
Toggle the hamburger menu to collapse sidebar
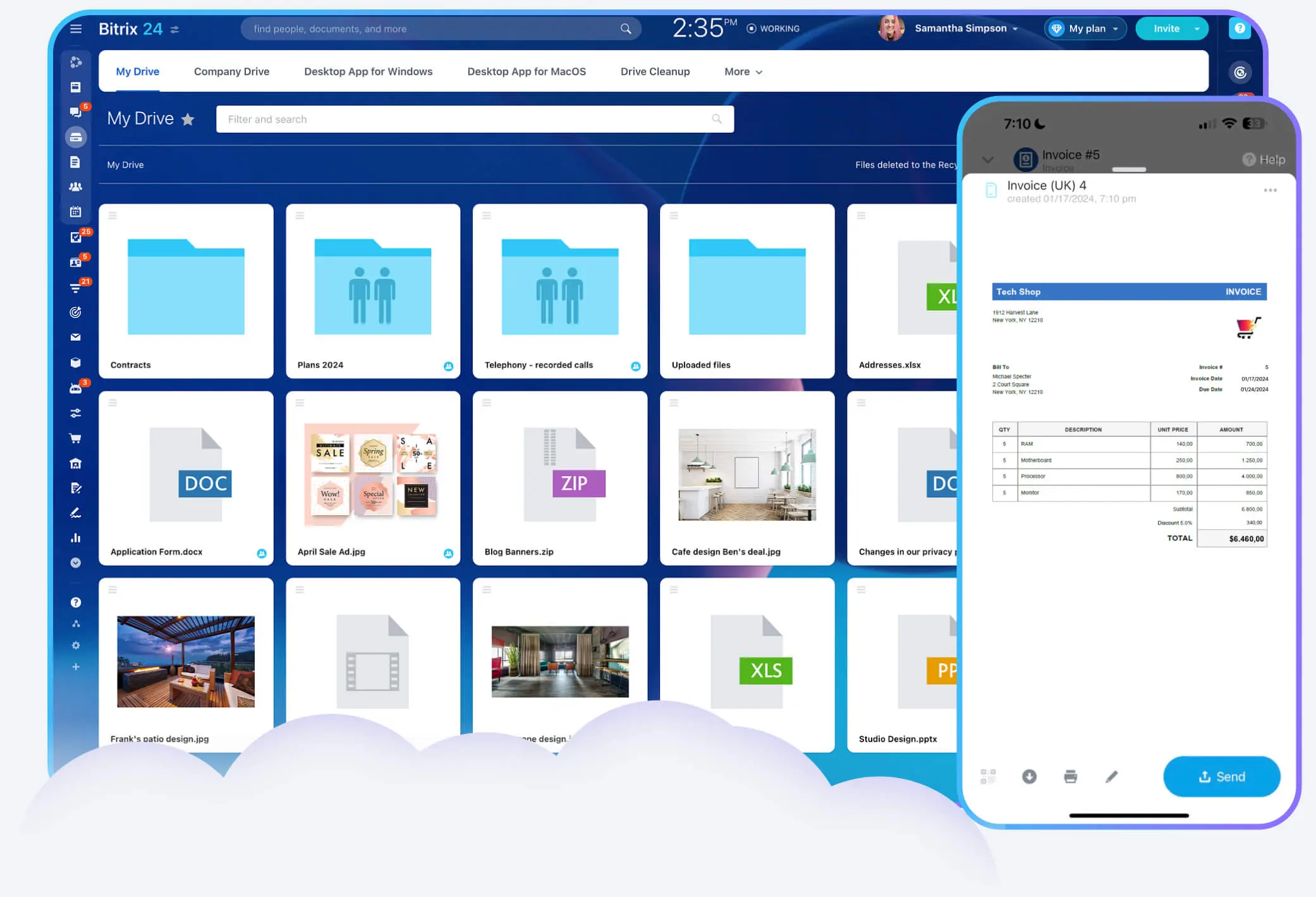(76, 28)
